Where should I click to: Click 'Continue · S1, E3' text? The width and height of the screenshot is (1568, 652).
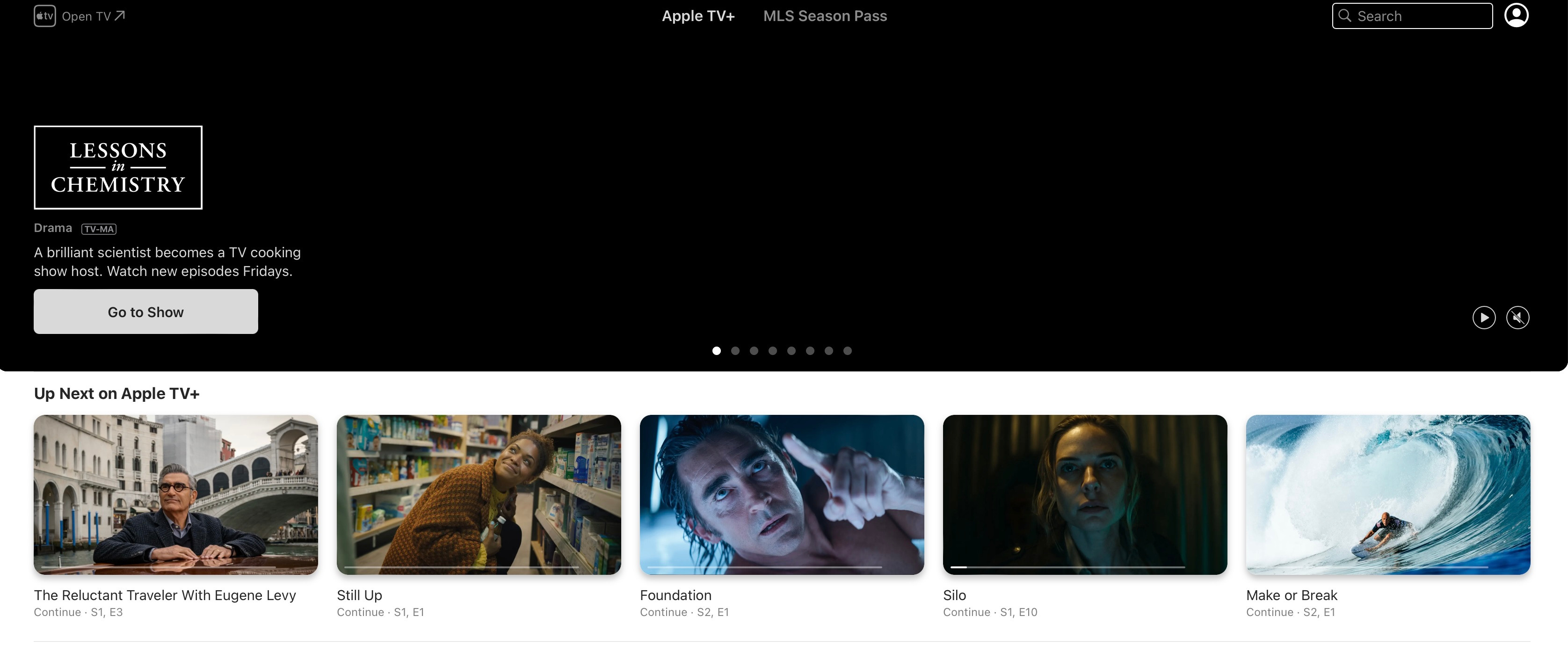point(78,612)
